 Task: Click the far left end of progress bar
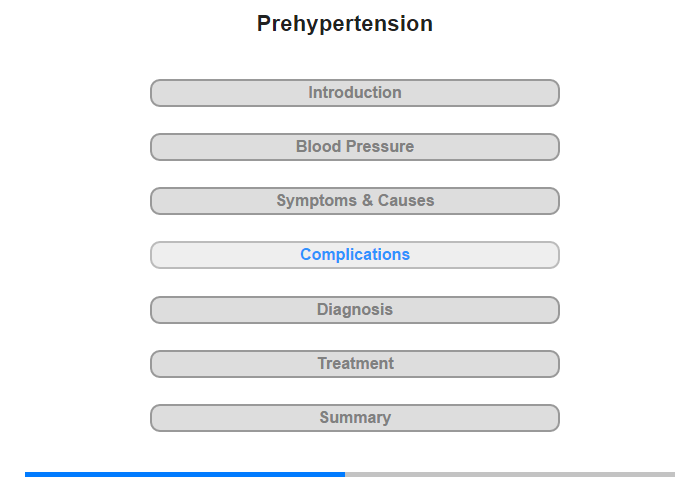point(28,474)
